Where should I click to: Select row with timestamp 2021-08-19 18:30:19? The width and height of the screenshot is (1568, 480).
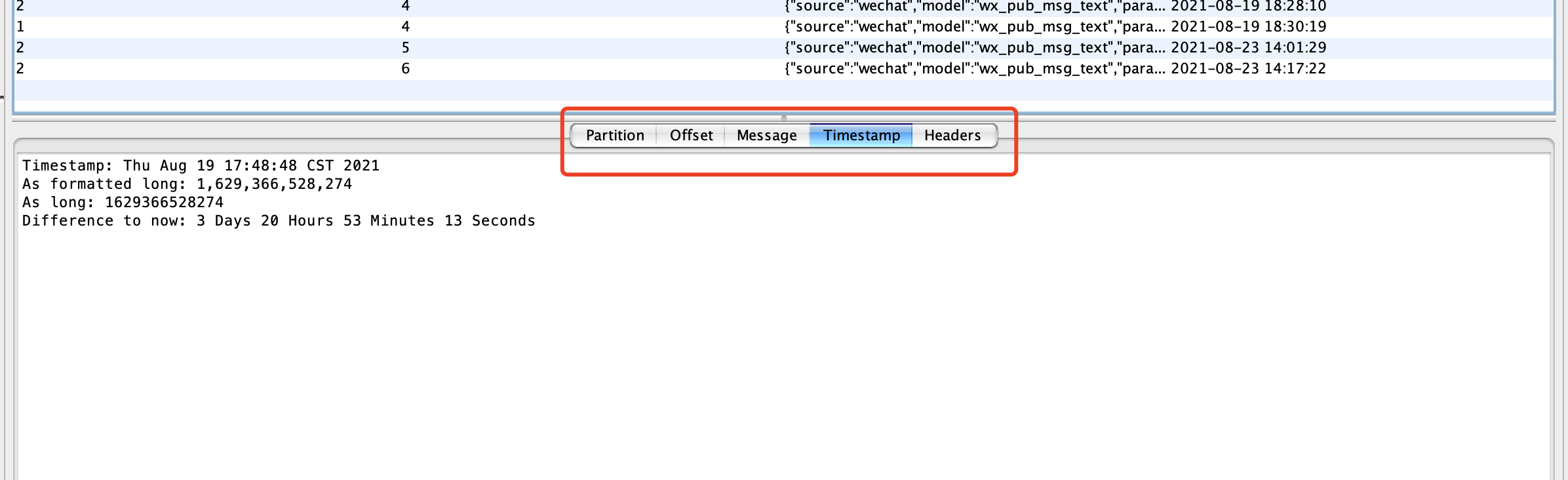click(x=784, y=27)
